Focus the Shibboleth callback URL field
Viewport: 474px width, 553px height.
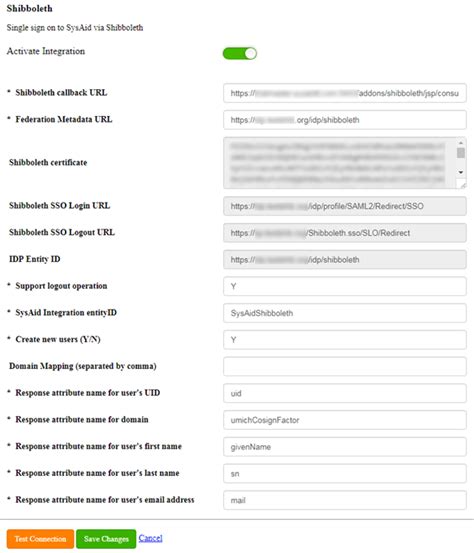345,93
